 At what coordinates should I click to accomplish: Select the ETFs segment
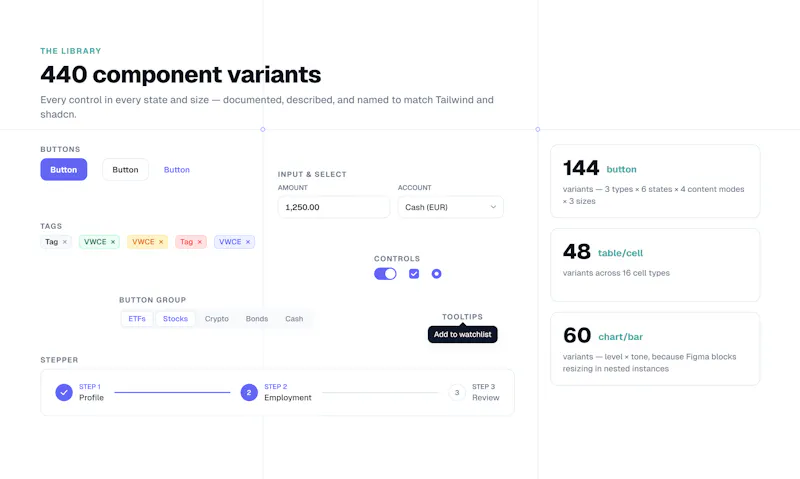tap(137, 319)
